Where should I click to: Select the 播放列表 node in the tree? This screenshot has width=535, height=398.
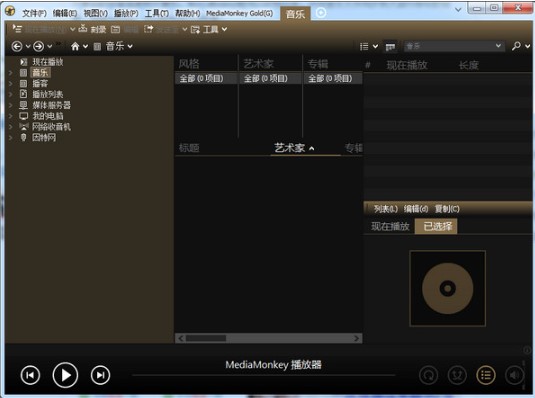48,95
